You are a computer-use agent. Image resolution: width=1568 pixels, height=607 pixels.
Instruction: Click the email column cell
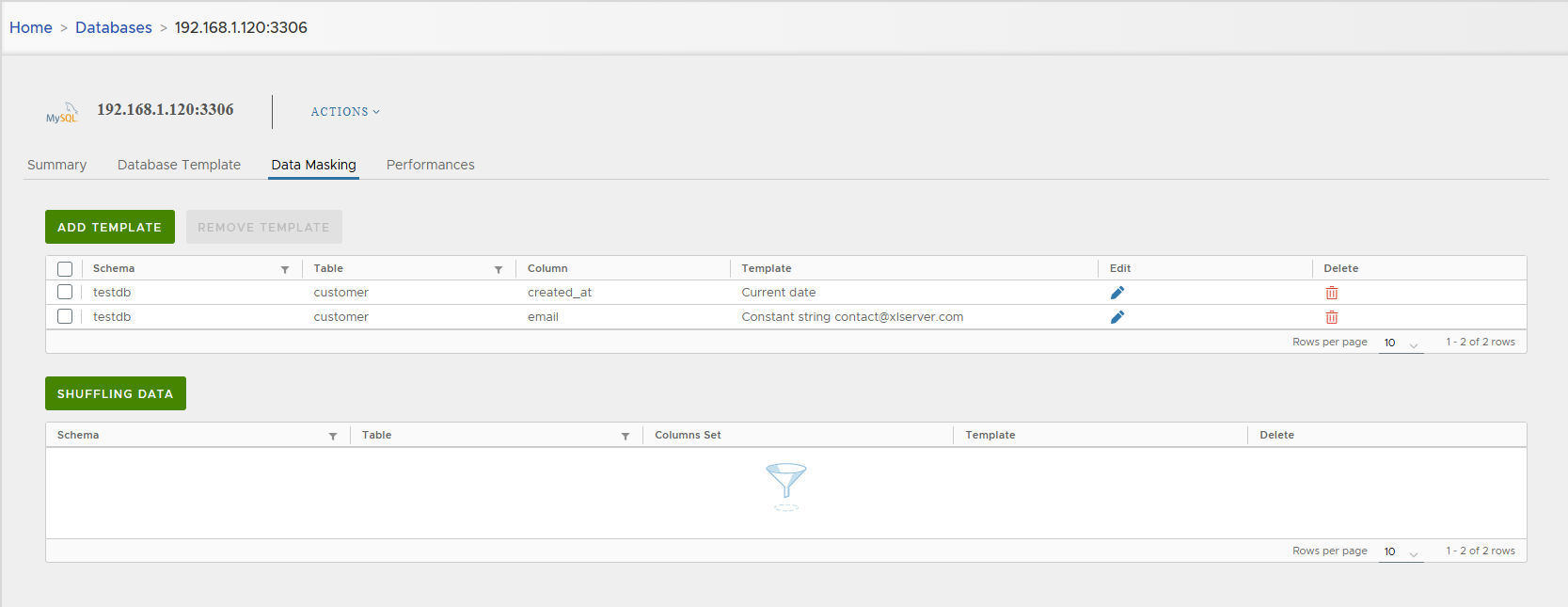[543, 317]
